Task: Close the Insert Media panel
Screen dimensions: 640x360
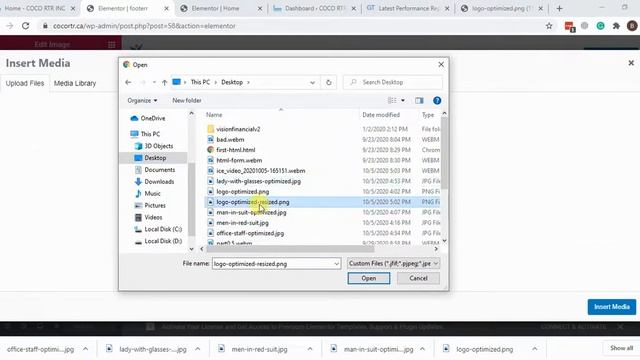Action: point(631,63)
